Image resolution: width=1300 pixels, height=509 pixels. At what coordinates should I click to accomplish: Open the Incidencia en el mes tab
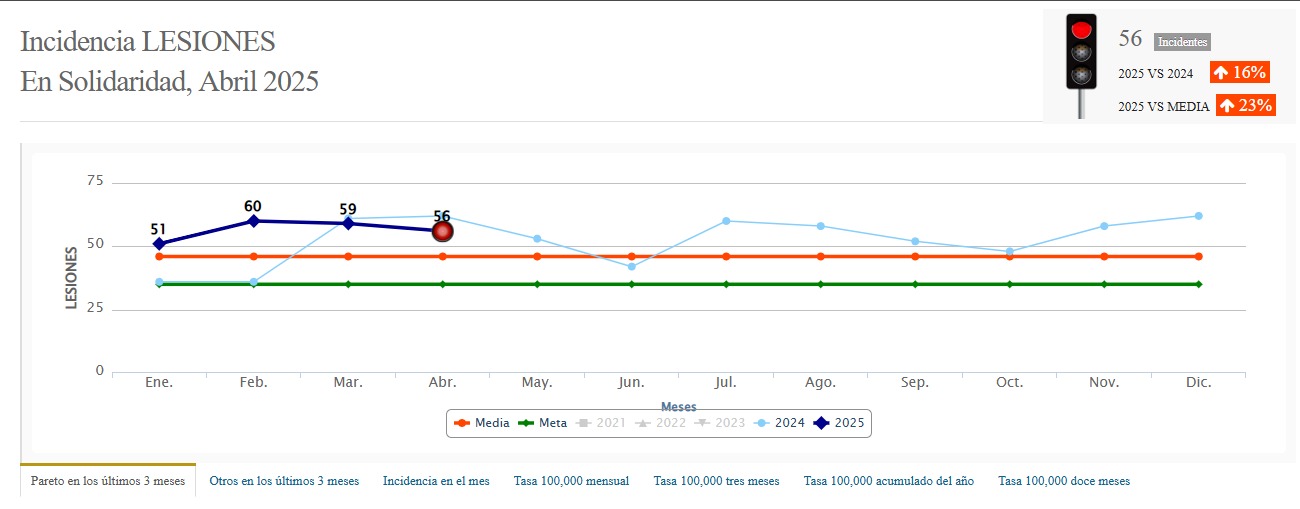[436, 481]
